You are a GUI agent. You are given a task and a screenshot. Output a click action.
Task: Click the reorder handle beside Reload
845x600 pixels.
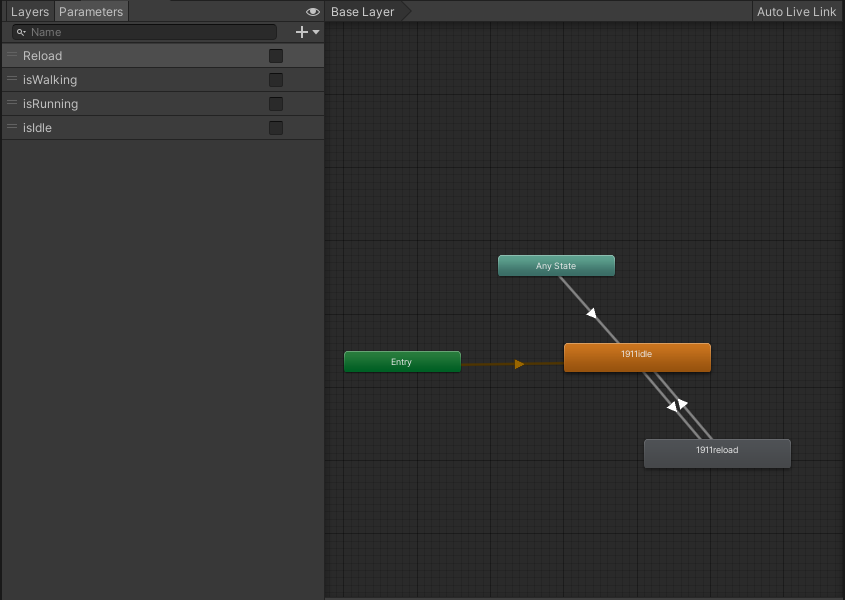tap(9, 56)
